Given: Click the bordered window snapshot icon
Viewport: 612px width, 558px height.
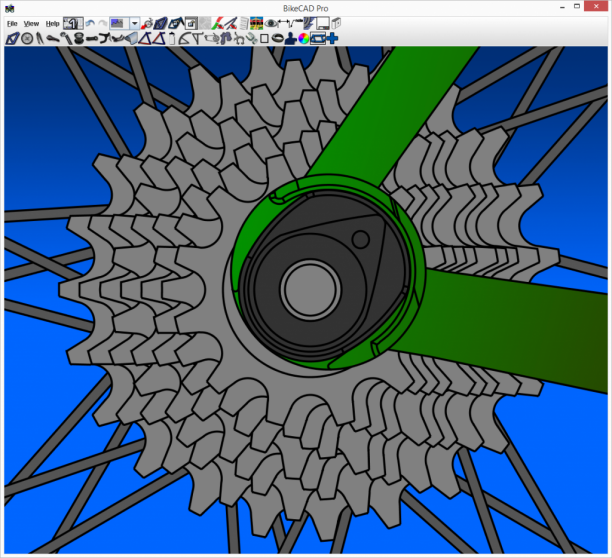Looking at the screenshot, I should [x=191, y=23].
